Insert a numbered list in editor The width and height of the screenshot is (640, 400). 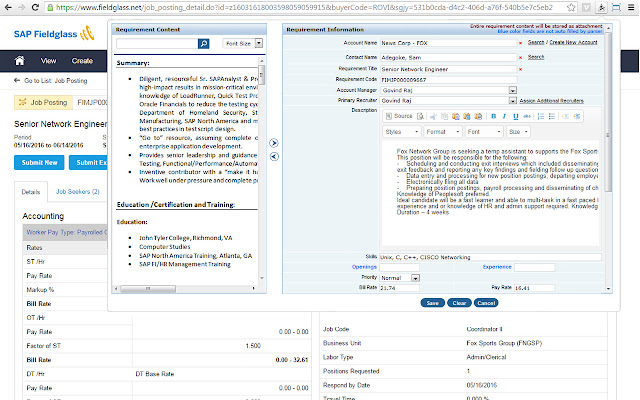(541, 116)
